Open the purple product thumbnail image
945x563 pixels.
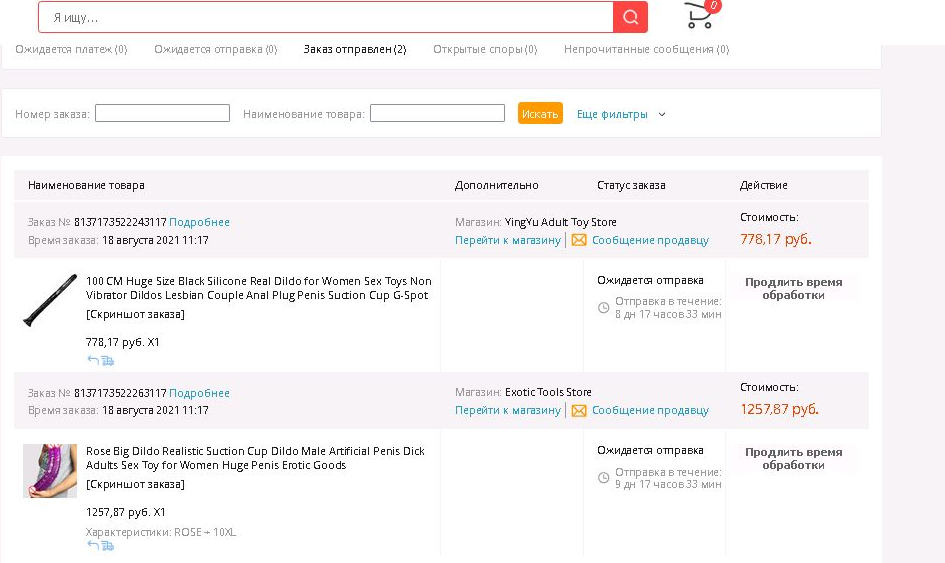pos(50,471)
